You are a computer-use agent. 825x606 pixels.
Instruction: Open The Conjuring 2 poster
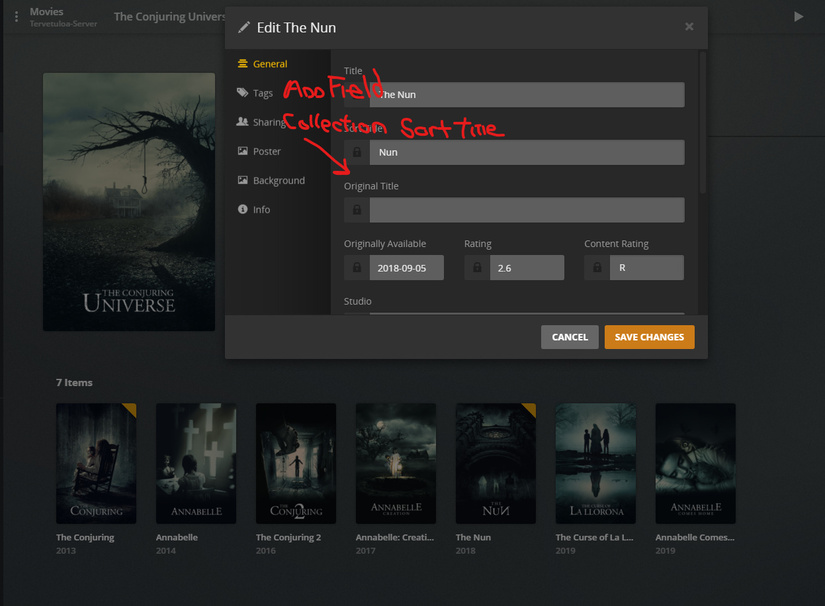(296, 463)
